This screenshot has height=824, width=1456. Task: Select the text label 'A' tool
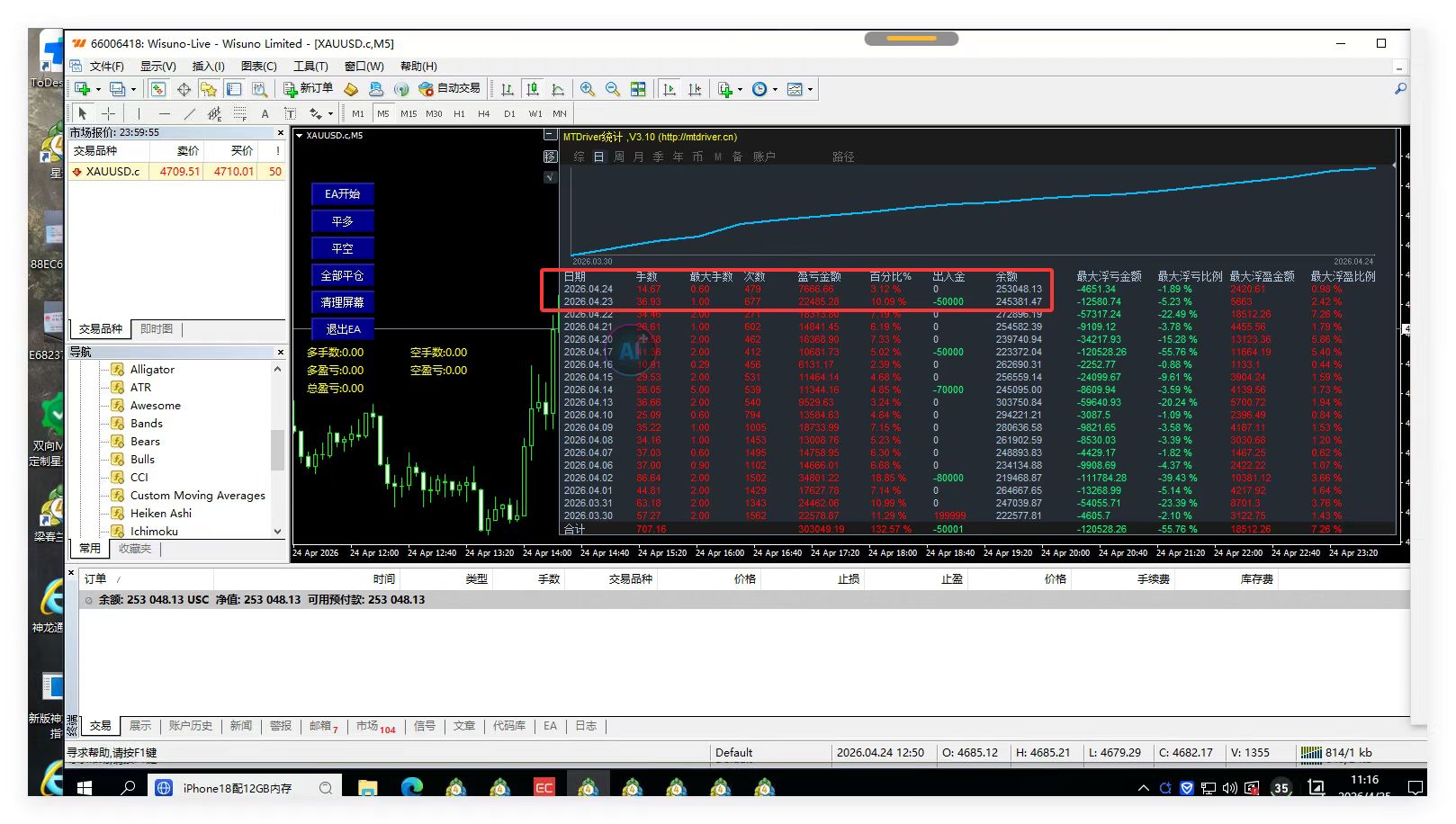(x=265, y=113)
